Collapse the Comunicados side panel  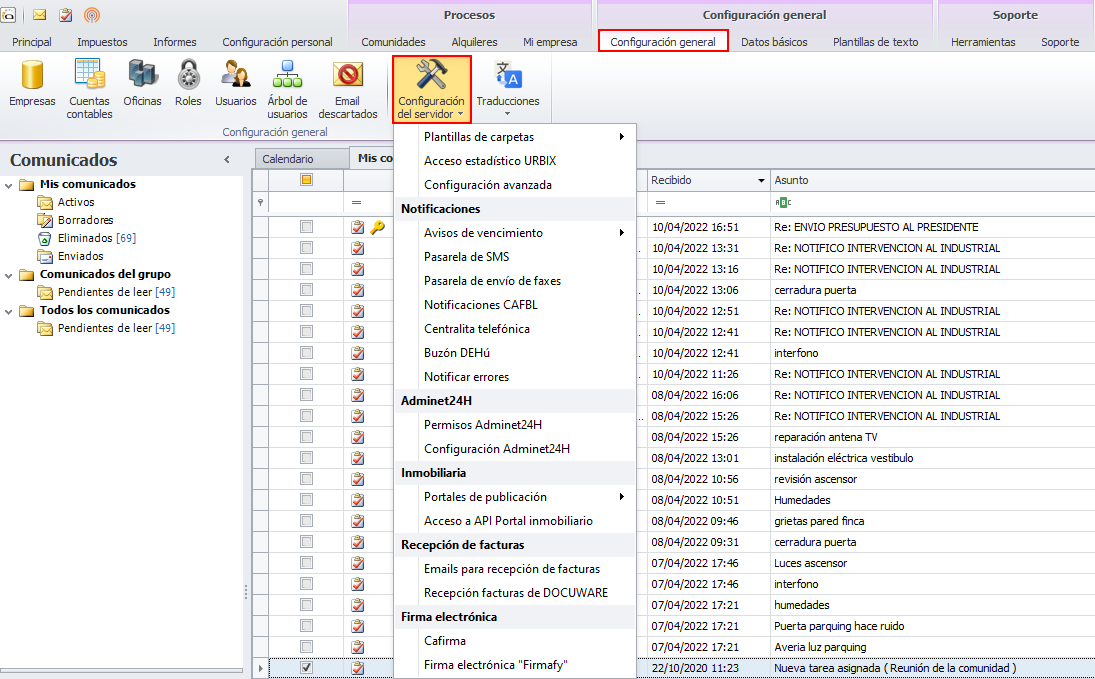227,160
